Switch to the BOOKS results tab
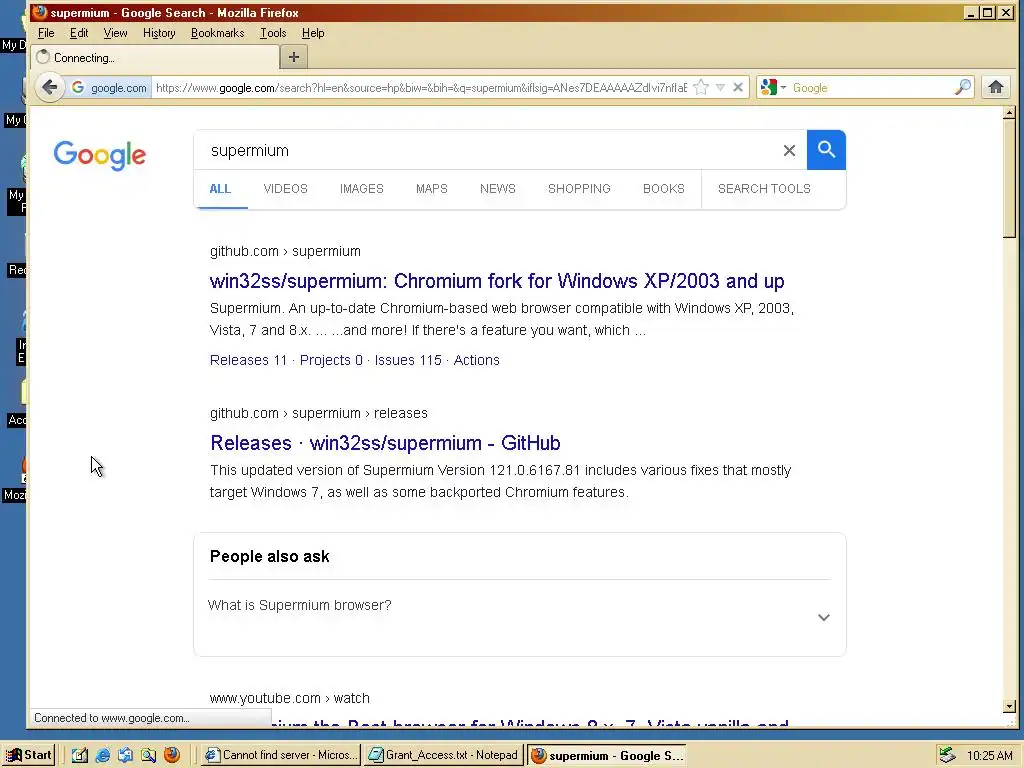This screenshot has height=768, width=1024. pos(664,189)
